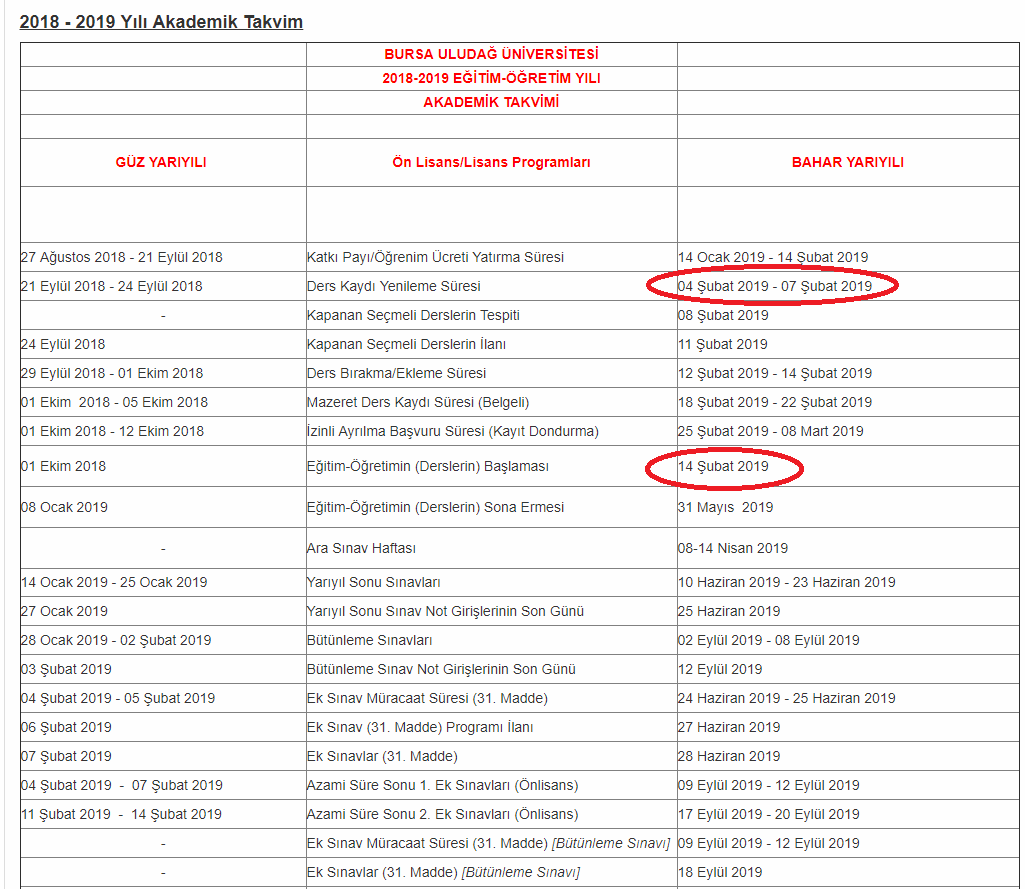The width and height of the screenshot is (1025, 889).
Task: Select 'Azami Süre Sonu 2. Ek Sınavları (Önlisans)'
Action: [x=443, y=814]
